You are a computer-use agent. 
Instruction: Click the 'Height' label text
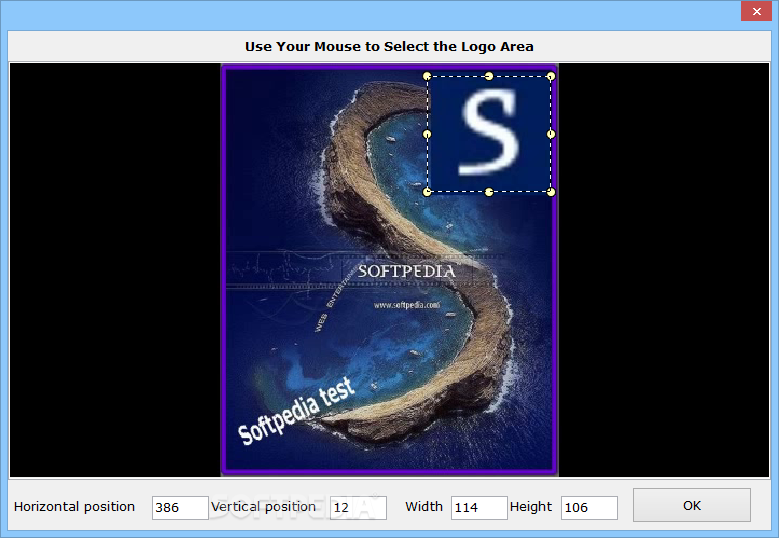531,507
